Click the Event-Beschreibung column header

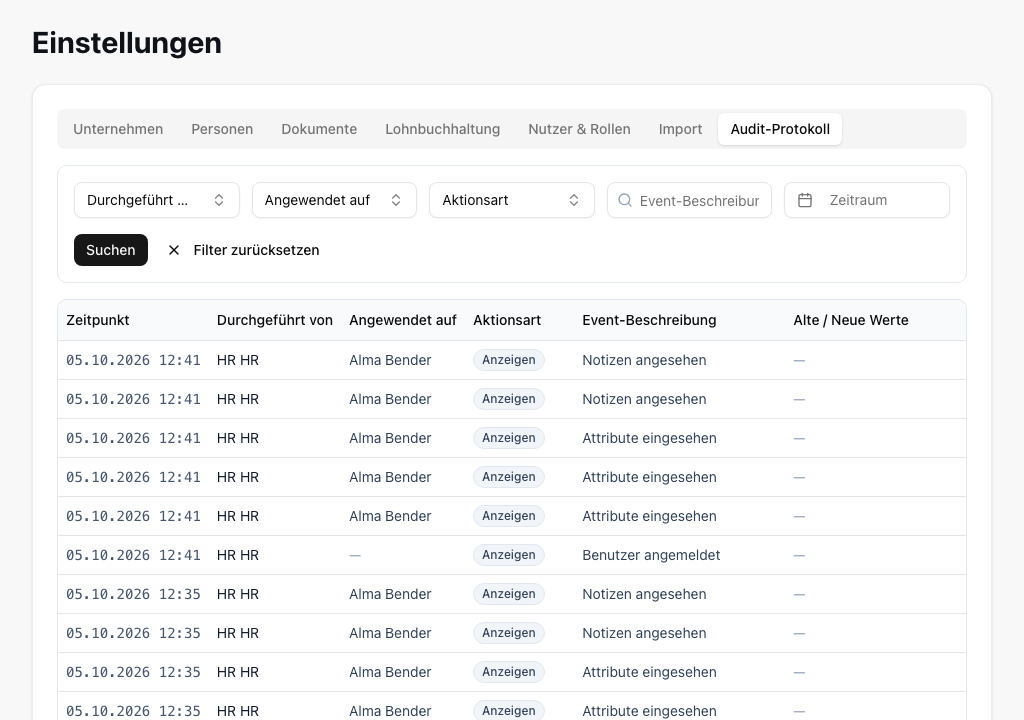(x=649, y=320)
